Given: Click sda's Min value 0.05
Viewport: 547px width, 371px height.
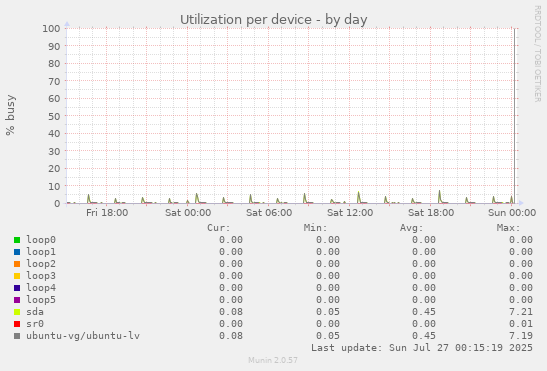Looking at the screenshot, I should [x=328, y=312].
